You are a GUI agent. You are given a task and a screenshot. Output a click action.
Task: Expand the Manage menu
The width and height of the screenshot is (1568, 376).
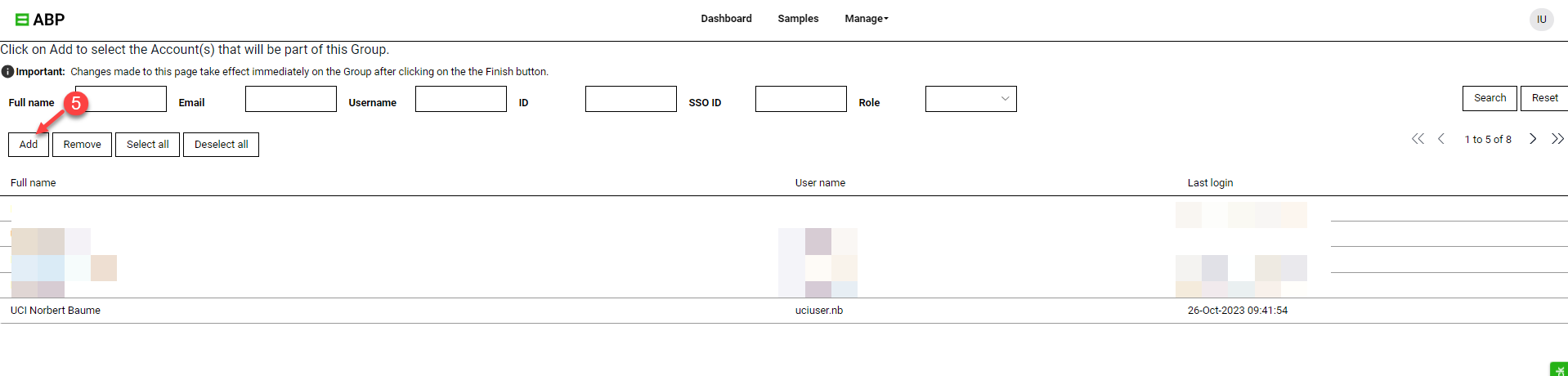tap(866, 19)
